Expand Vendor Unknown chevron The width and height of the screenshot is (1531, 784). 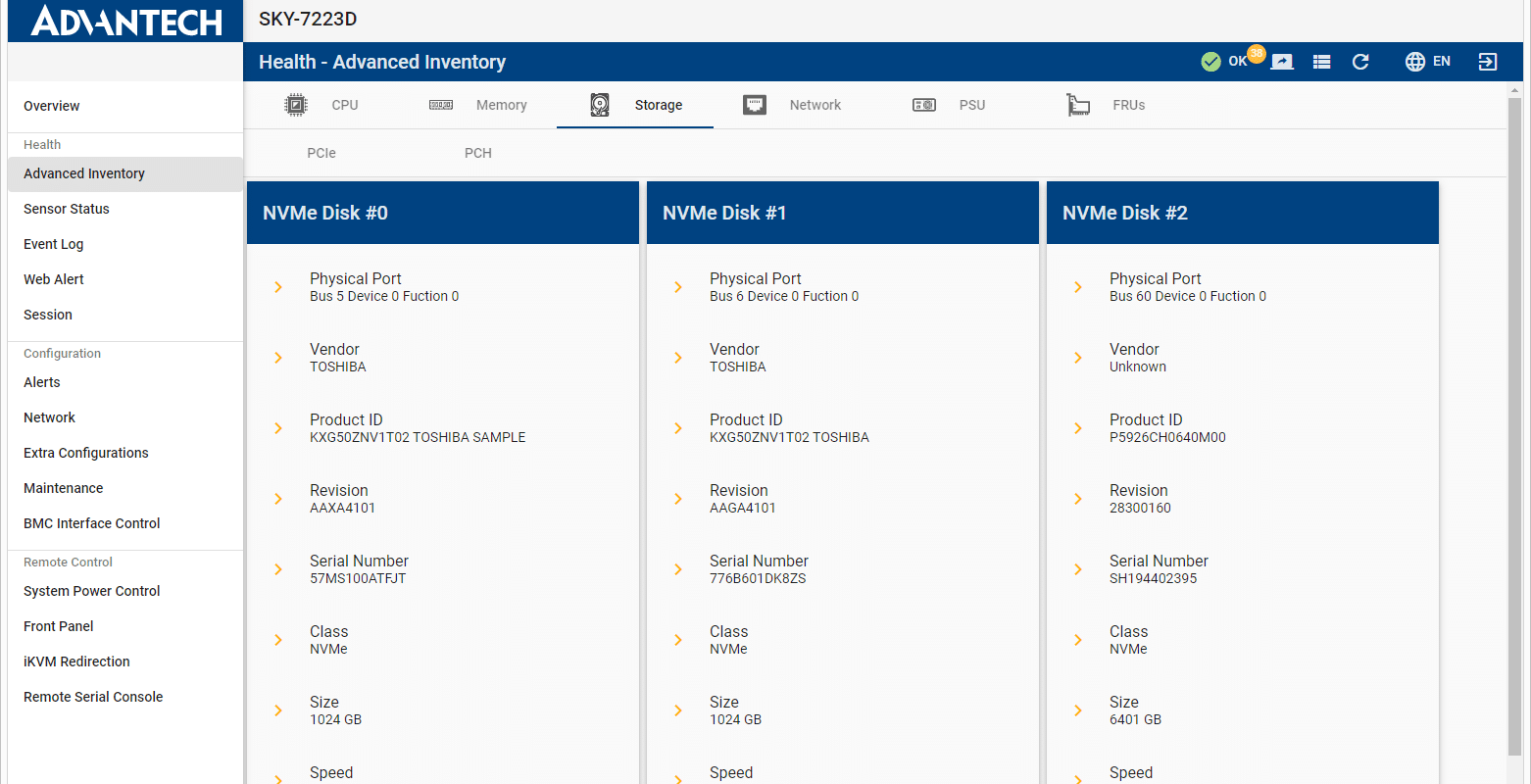point(1078,358)
